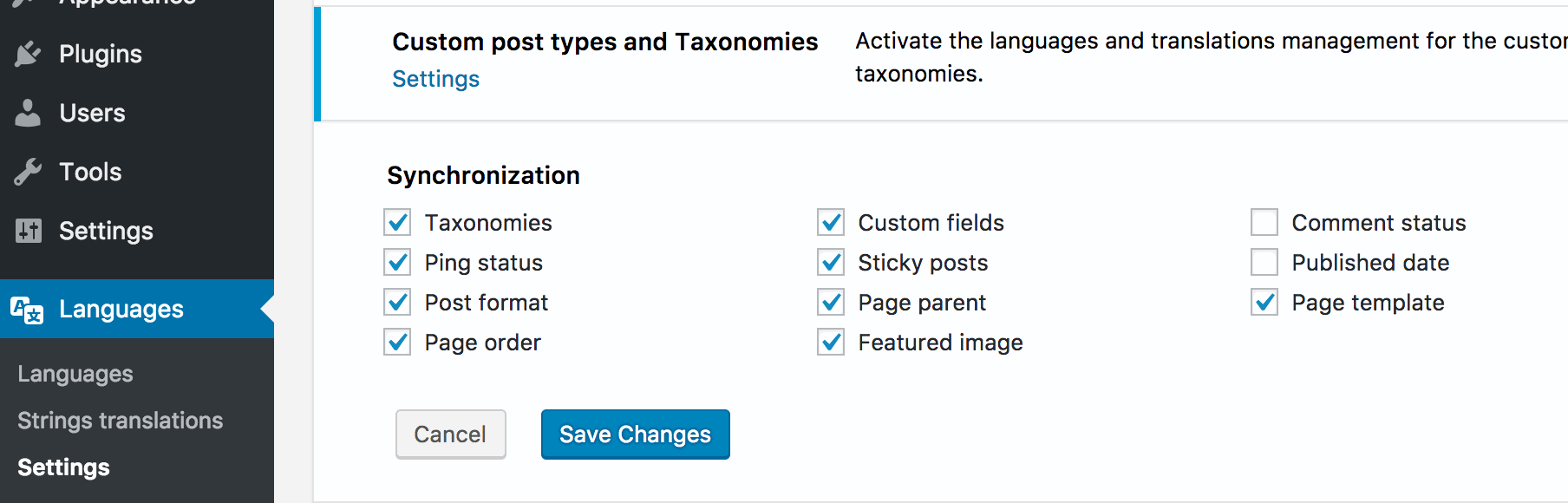This screenshot has width=1568, height=503.
Task: Select the Plugins icon in the sidebar
Action: [x=29, y=53]
